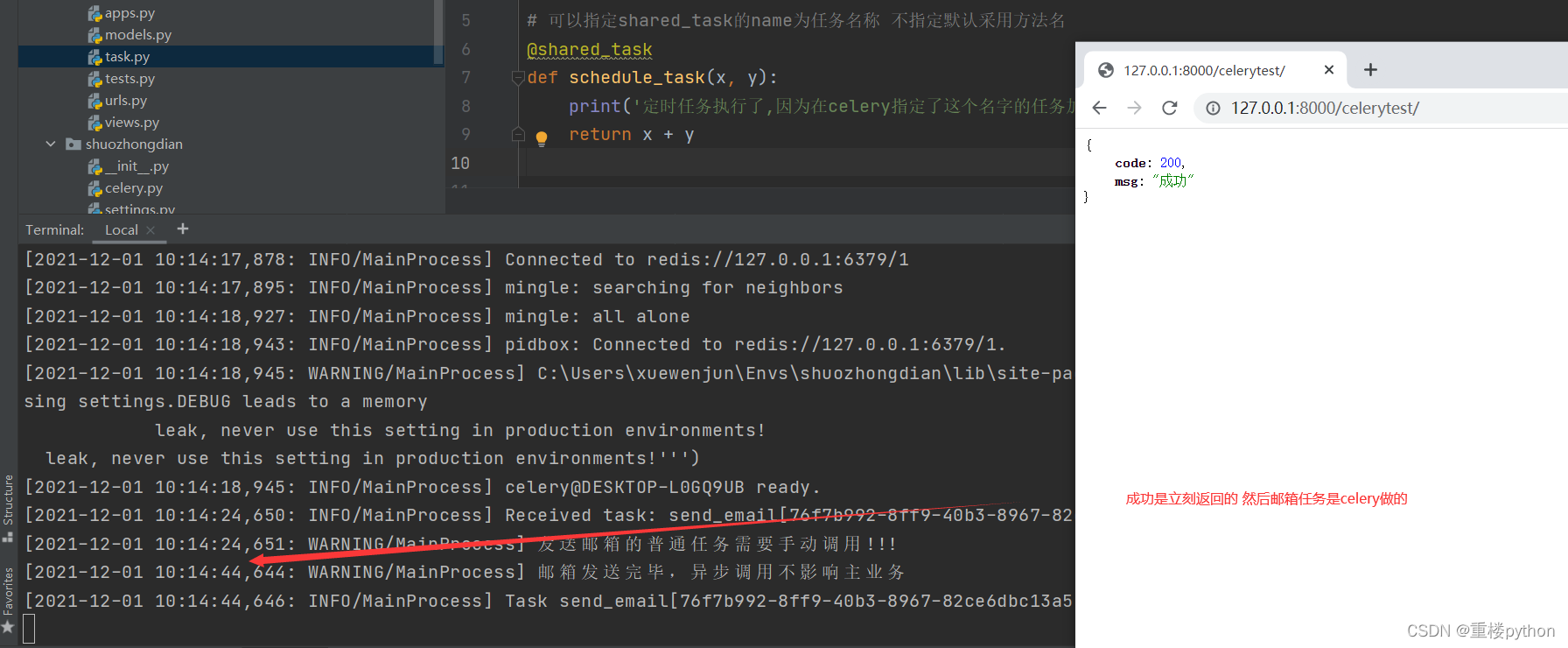Click the 'mingle: all alone' log line
The width and height of the screenshot is (1568, 648).
357,316
